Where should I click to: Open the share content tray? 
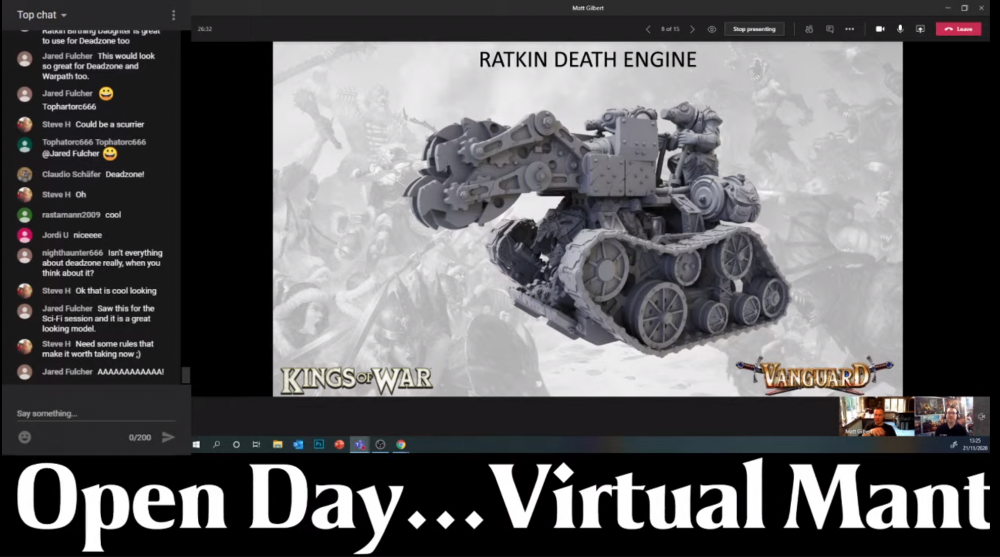point(920,29)
